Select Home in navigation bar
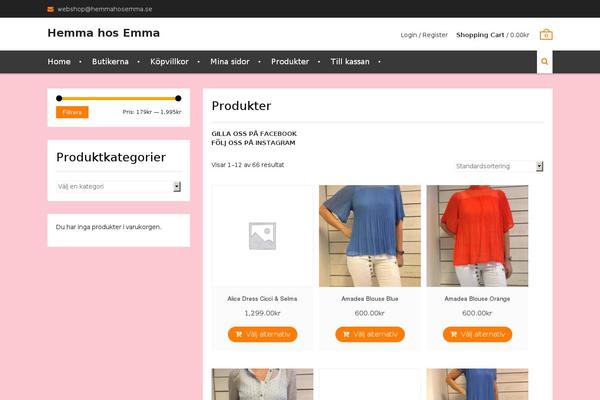600x400 pixels. (59, 62)
